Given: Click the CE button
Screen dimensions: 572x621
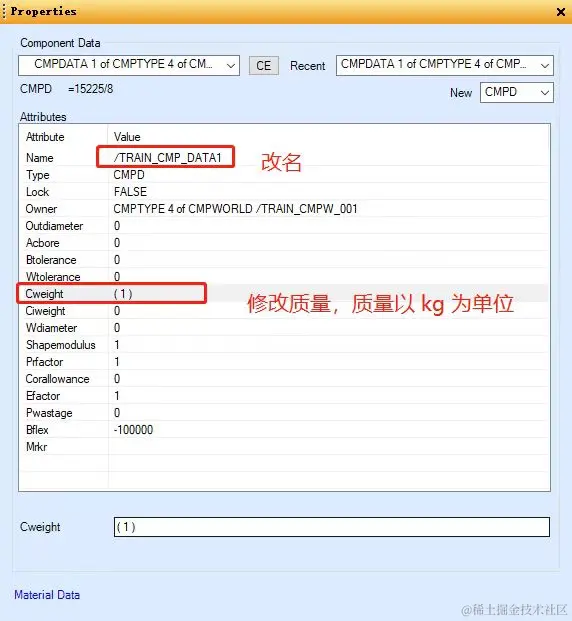Looking at the screenshot, I should click(x=263, y=66).
